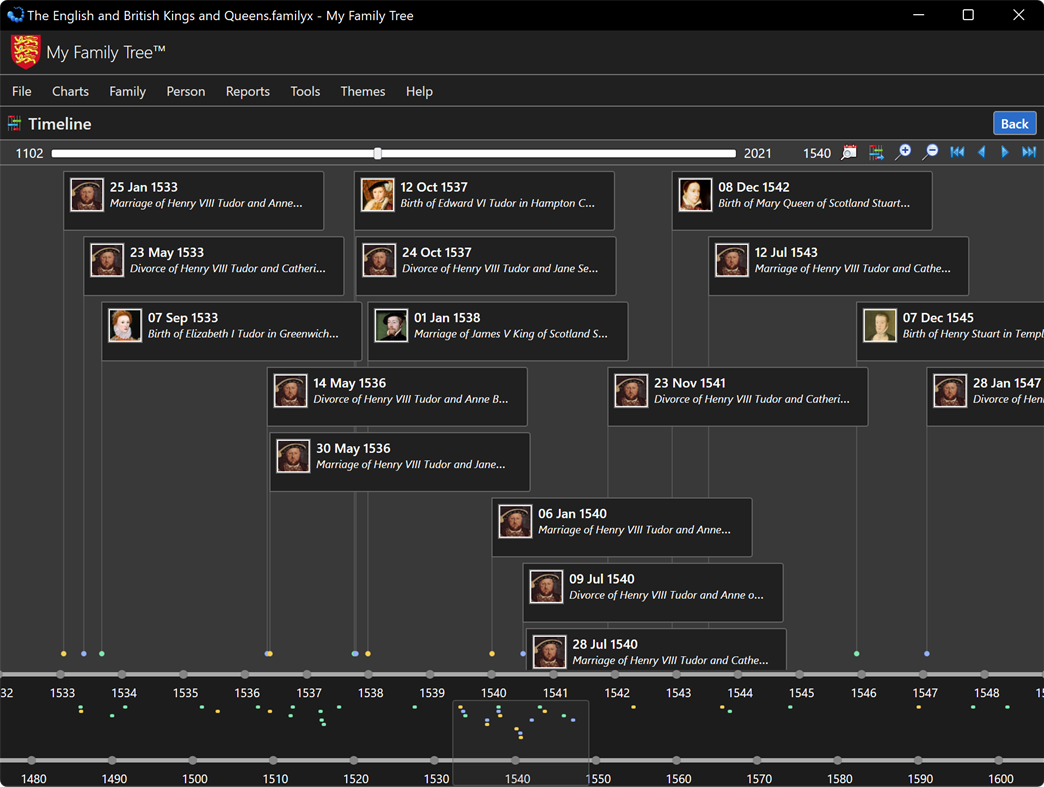Jump to the first timeline event

point(957,152)
